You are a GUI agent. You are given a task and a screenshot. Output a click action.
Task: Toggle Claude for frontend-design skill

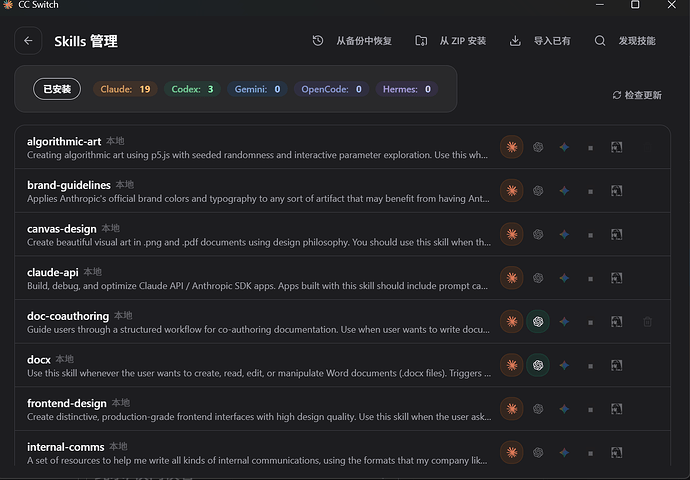[x=512, y=408]
